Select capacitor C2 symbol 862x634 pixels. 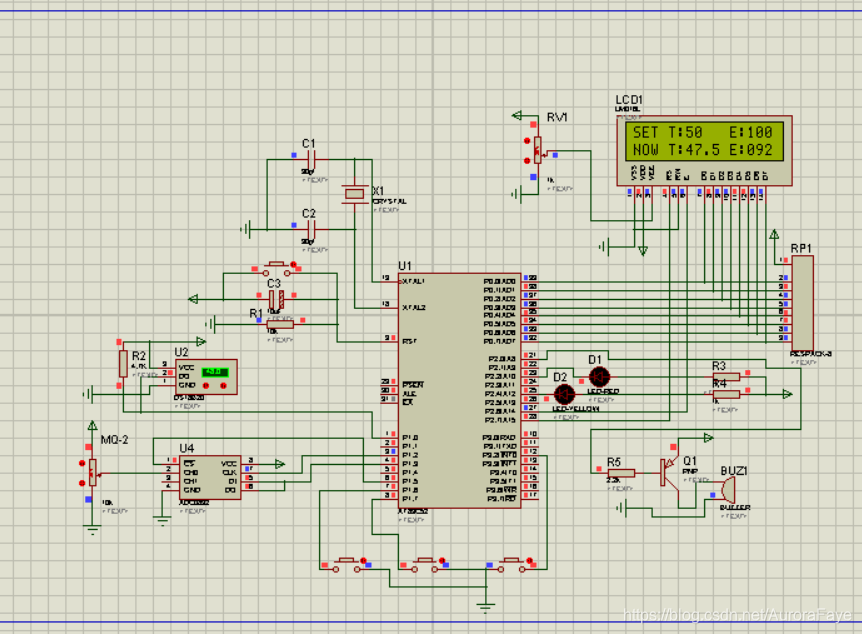point(311,229)
